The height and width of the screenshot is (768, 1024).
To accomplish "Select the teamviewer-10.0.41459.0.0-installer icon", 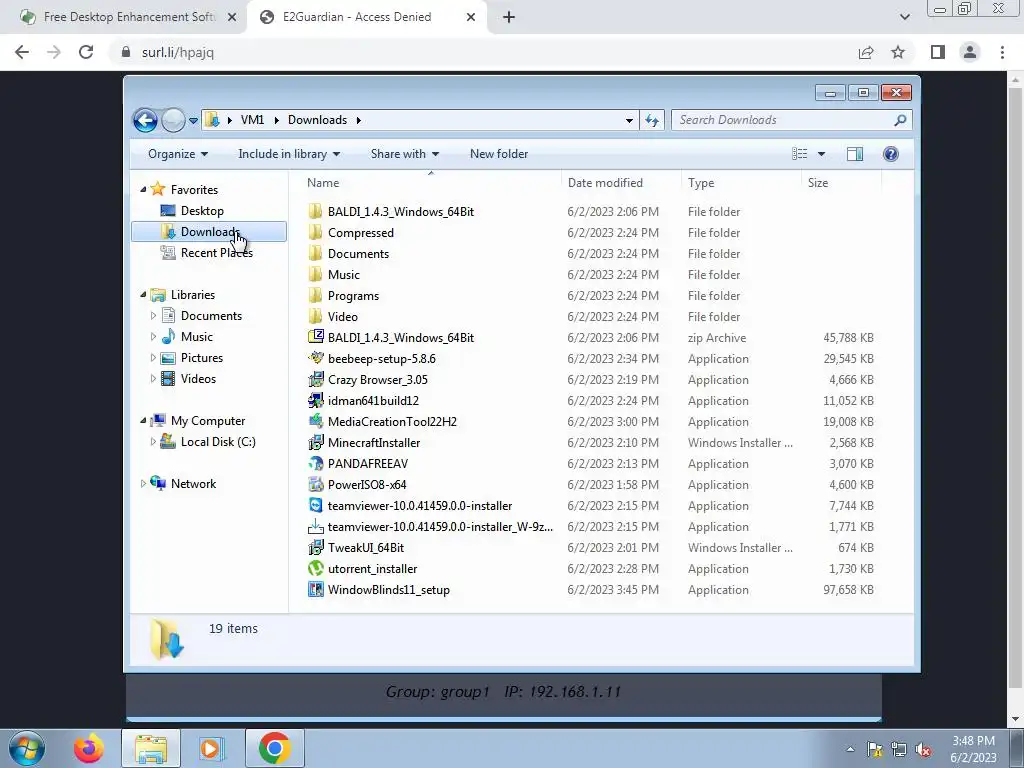I will [x=315, y=505].
